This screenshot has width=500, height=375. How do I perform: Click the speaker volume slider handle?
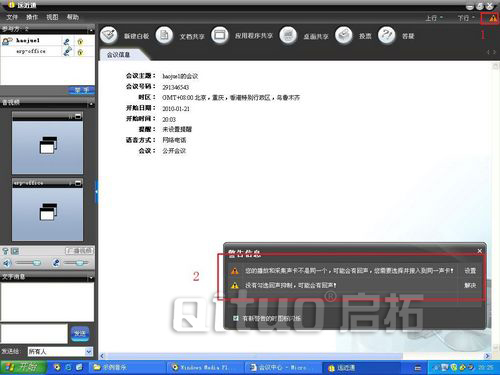point(37,263)
